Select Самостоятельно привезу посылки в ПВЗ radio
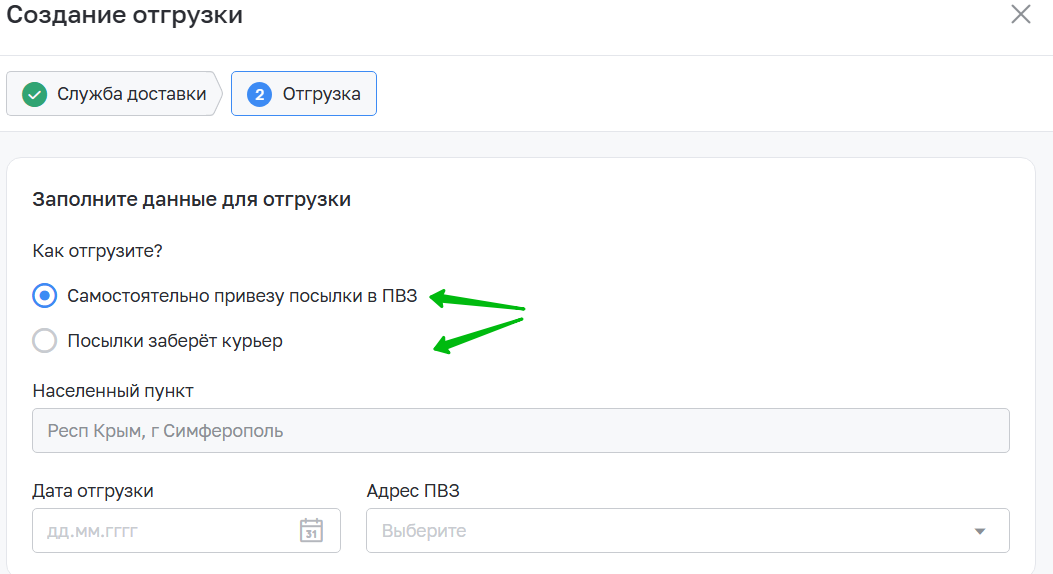Screen dimensions: 1053x574 45,295
